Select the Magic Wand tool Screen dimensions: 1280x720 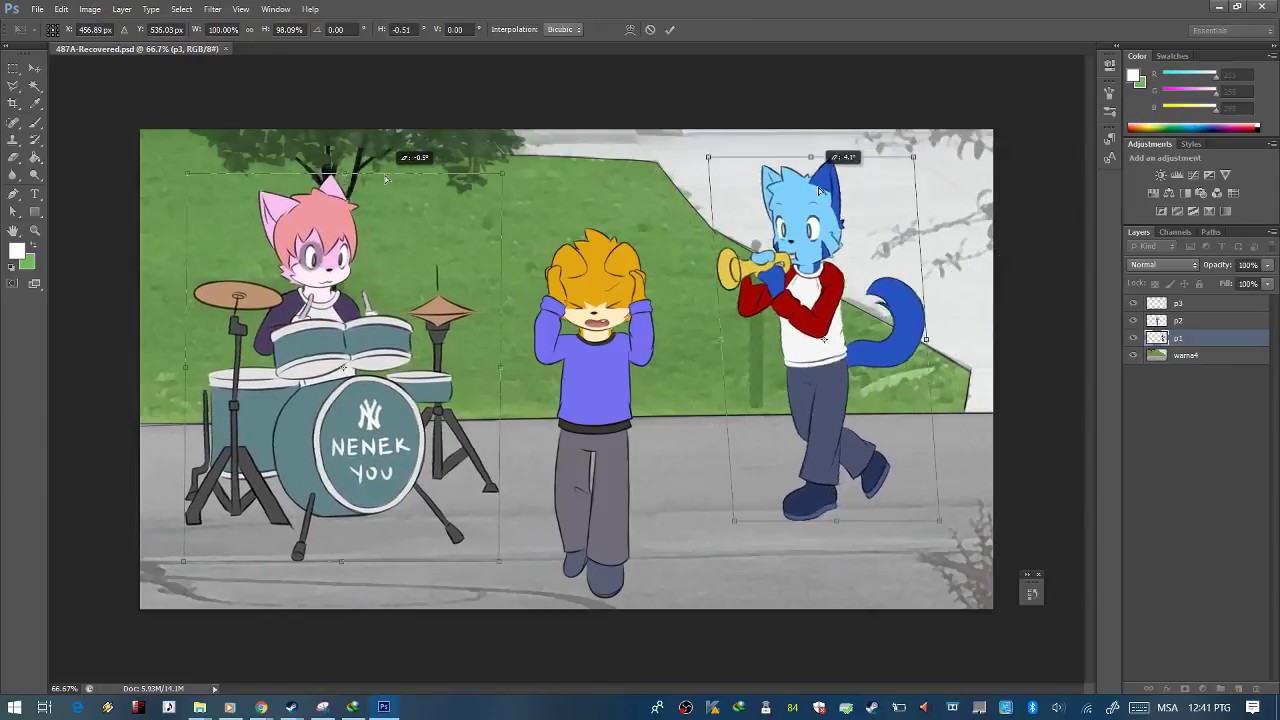tap(34, 86)
